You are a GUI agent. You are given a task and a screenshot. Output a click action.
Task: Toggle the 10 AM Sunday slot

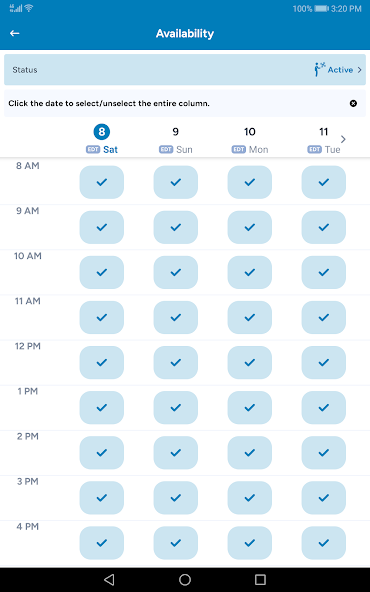[176, 273]
